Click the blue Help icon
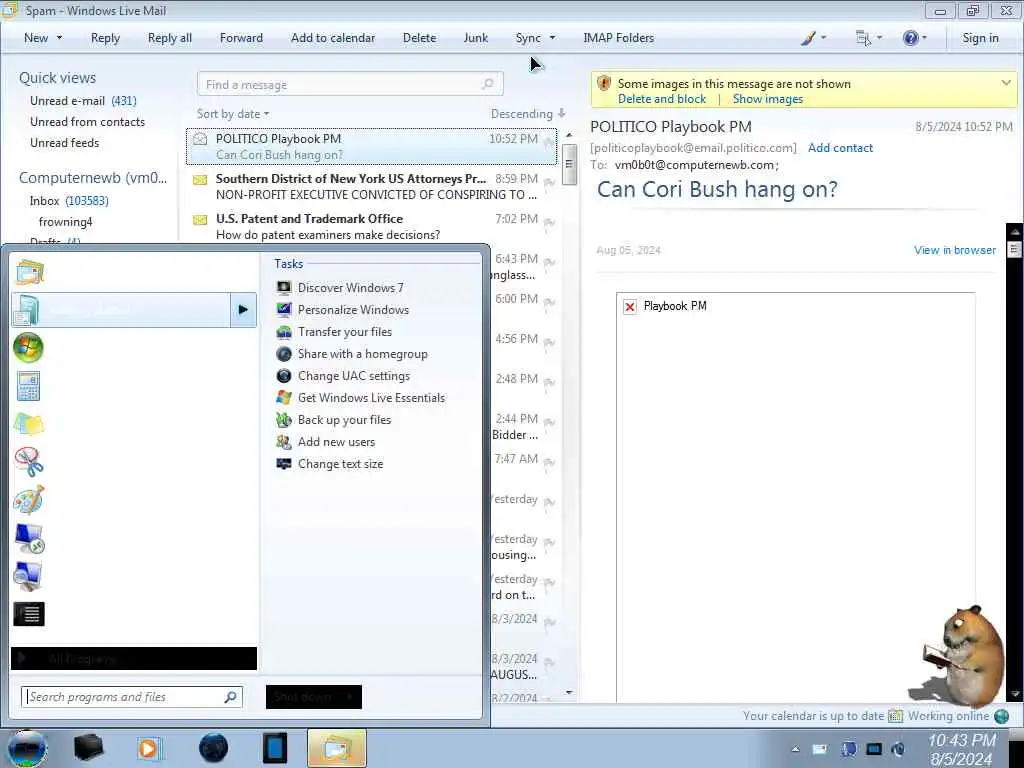 coord(910,38)
